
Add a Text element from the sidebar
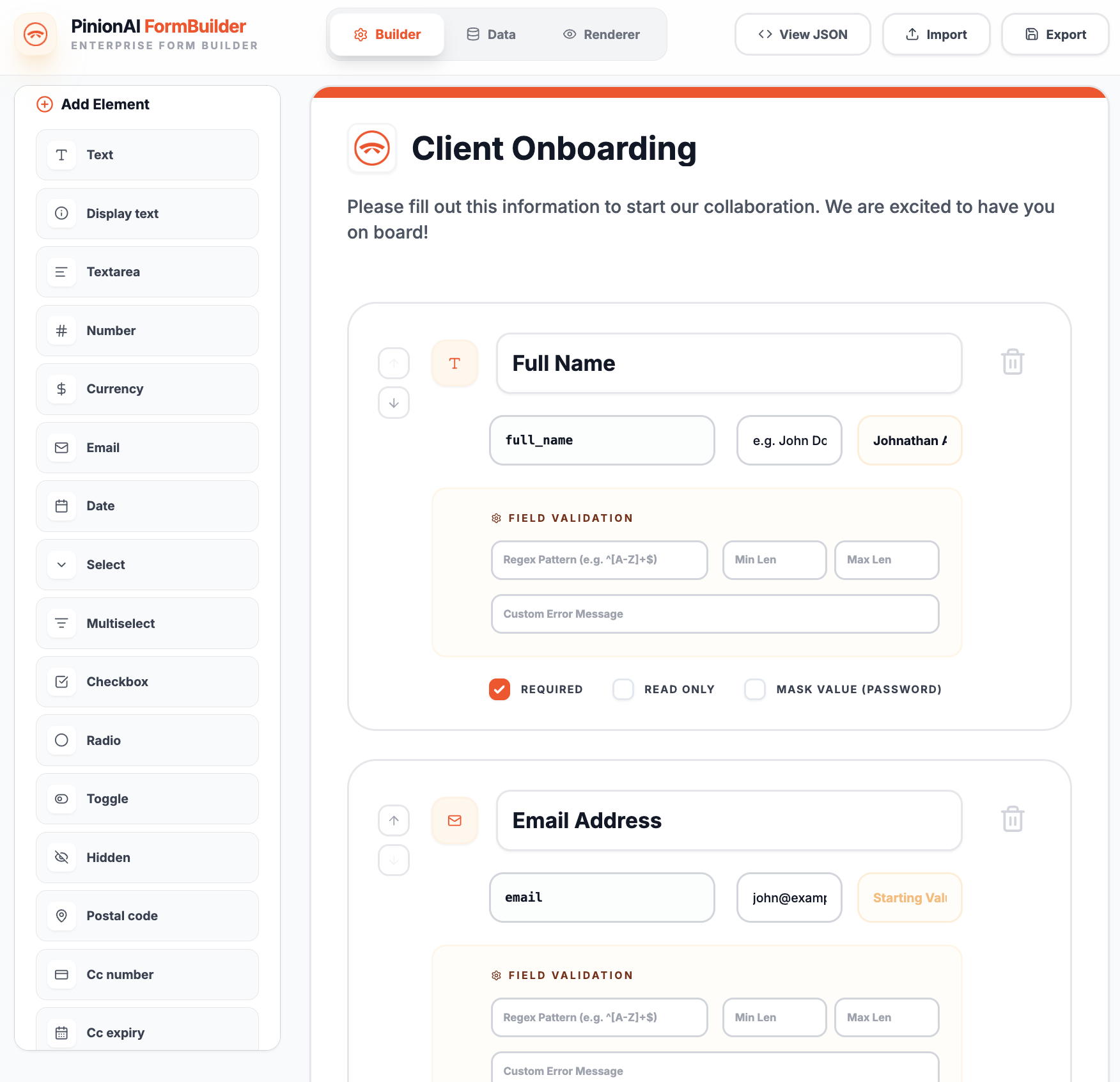(x=146, y=155)
